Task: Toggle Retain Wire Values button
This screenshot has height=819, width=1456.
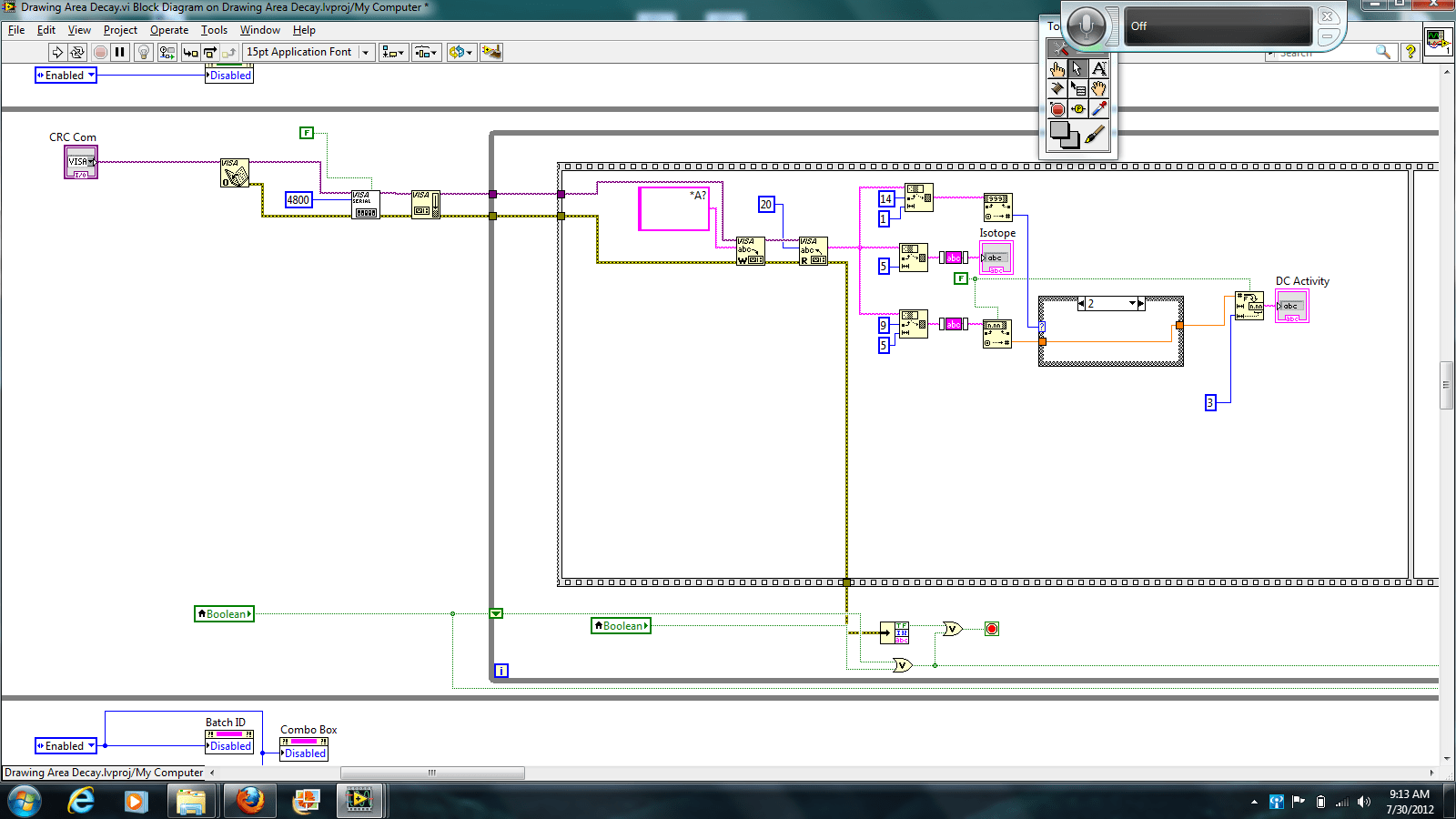Action: [167, 53]
